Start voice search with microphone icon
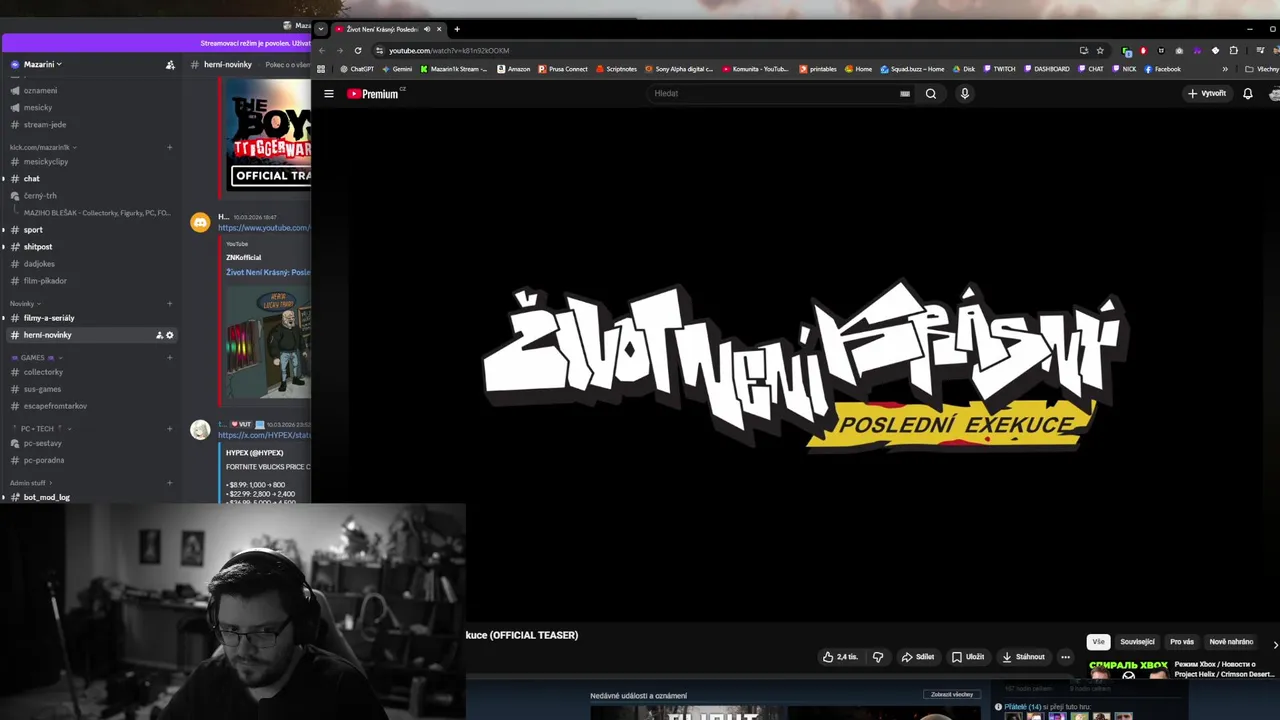 (964, 94)
